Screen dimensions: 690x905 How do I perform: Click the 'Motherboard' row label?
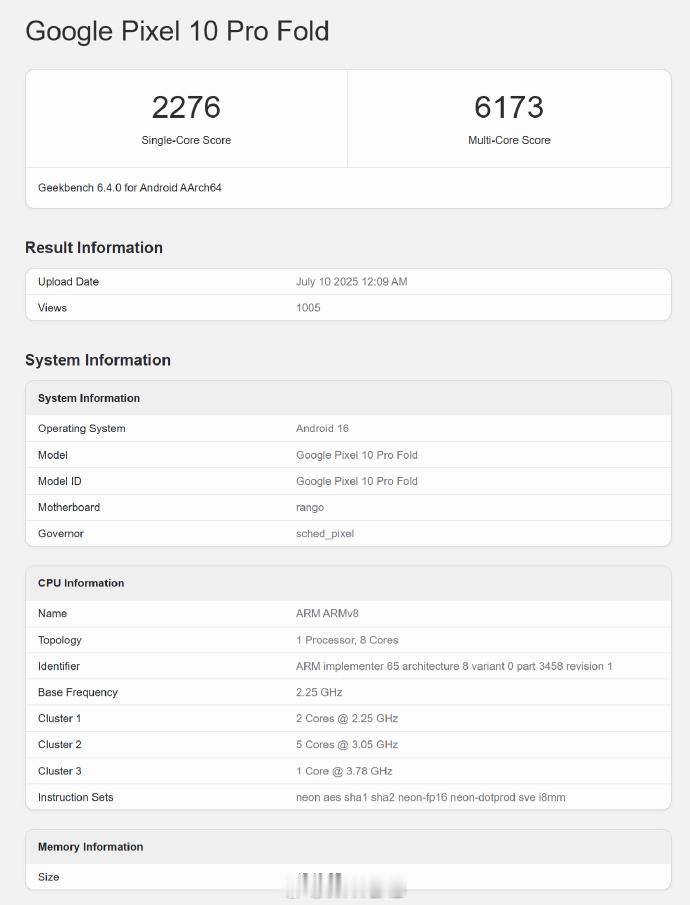tap(69, 507)
